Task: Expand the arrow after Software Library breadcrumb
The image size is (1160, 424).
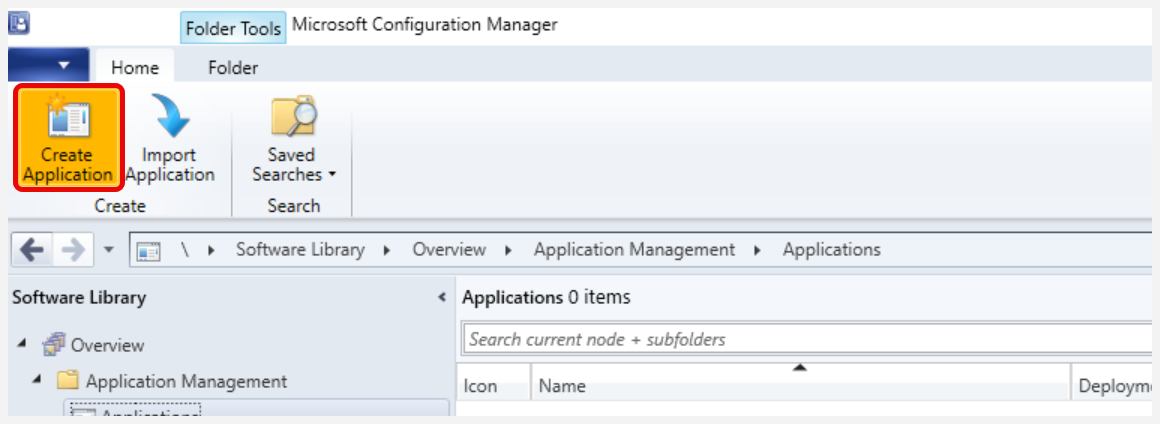Action: 387,250
